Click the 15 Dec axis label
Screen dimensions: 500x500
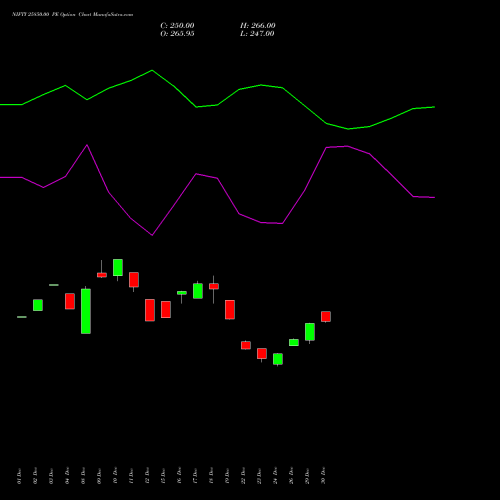click(x=163, y=476)
